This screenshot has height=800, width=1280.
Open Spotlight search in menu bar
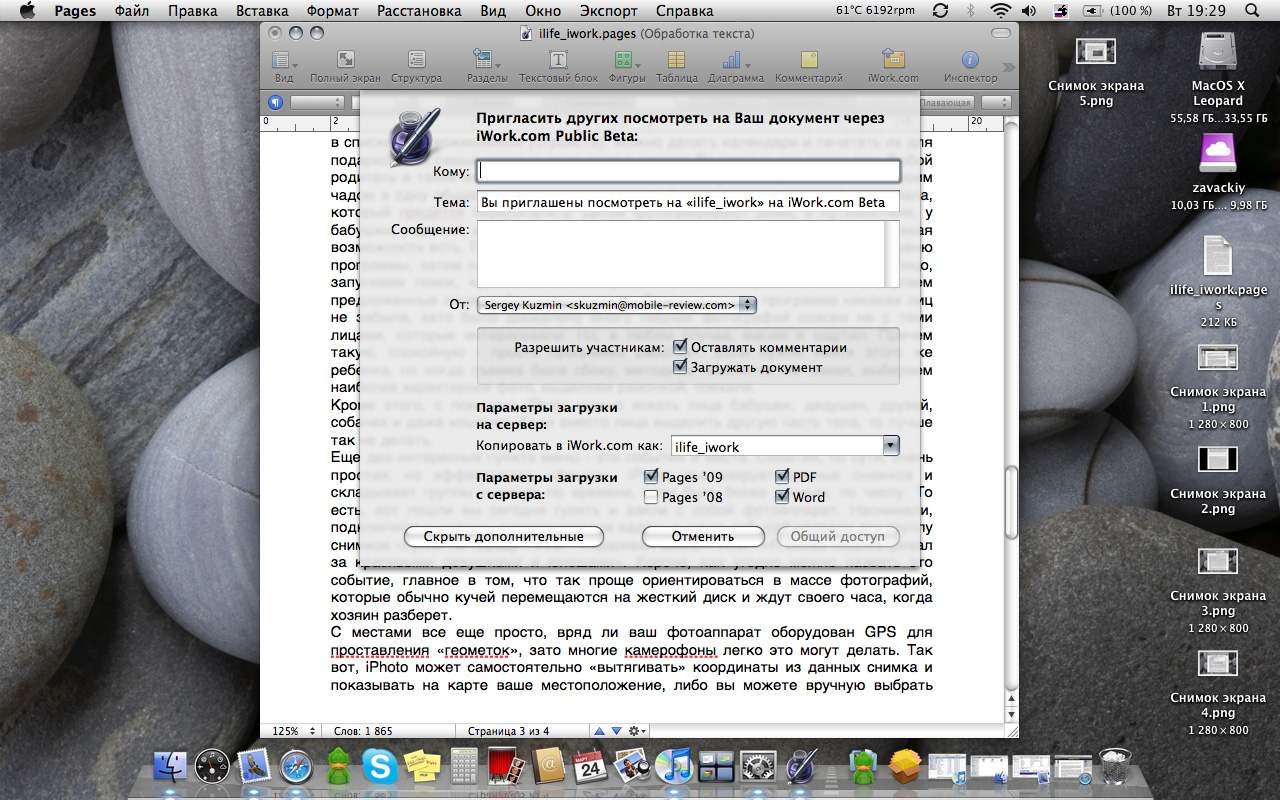pos(1252,10)
